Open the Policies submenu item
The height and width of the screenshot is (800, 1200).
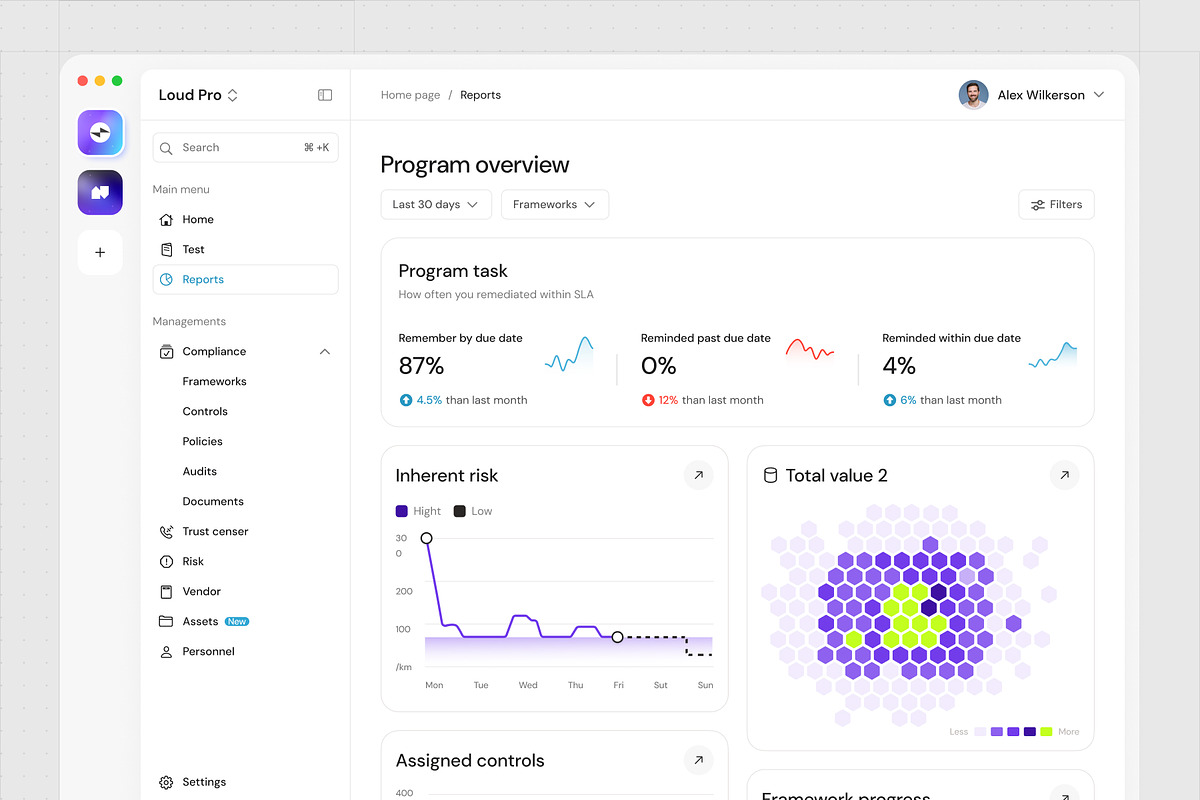coord(202,441)
